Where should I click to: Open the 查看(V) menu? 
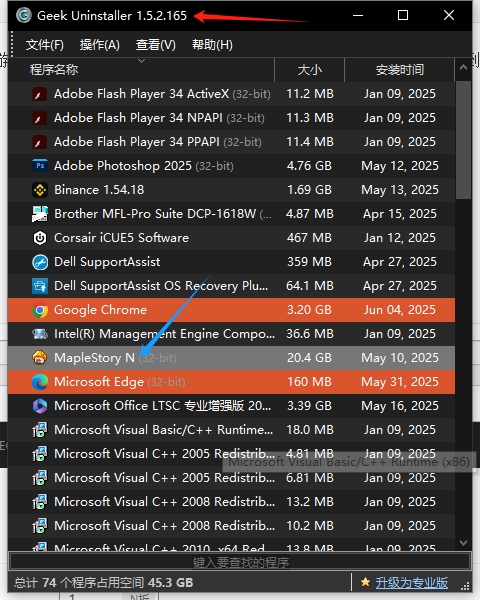tap(156, 45)
